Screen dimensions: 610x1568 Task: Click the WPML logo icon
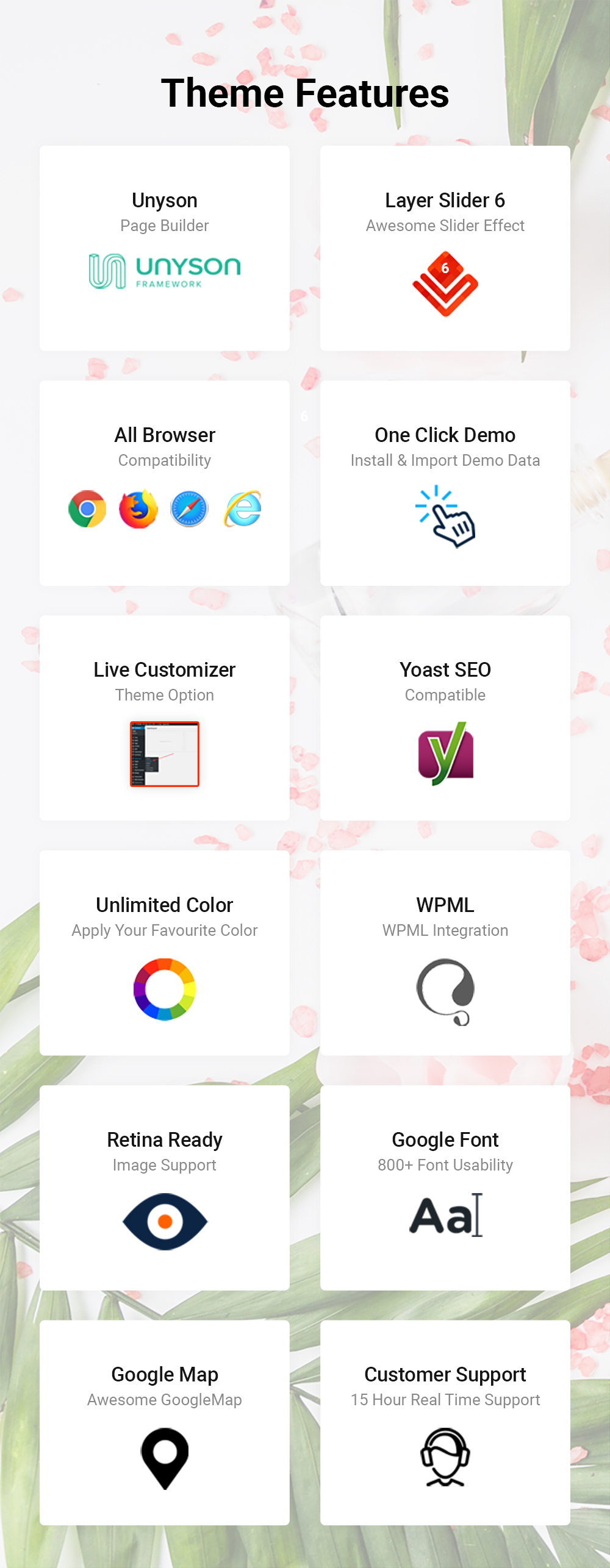click(445, 992)
